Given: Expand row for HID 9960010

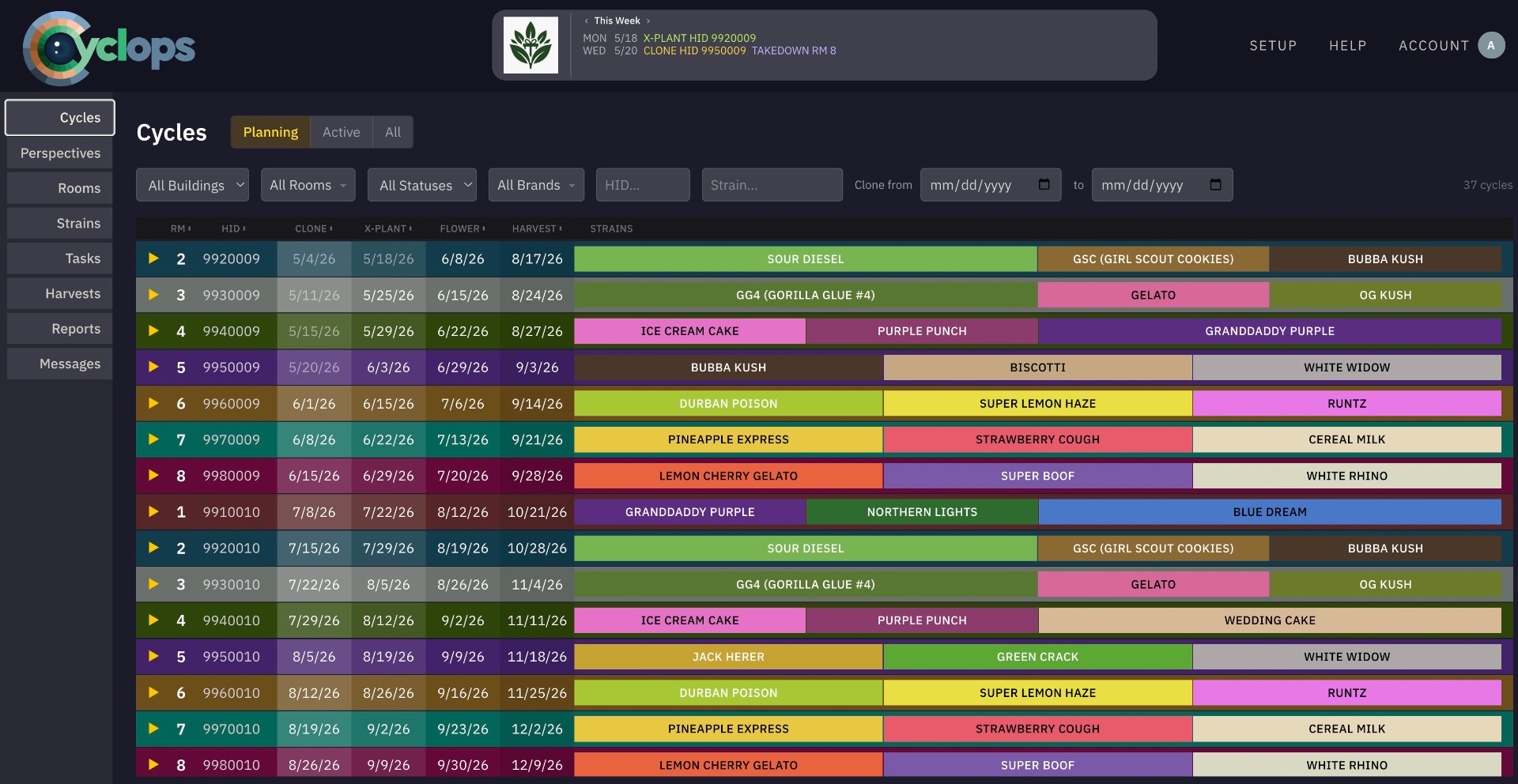Looking at the screenshot, I should (x=153, y=692).
